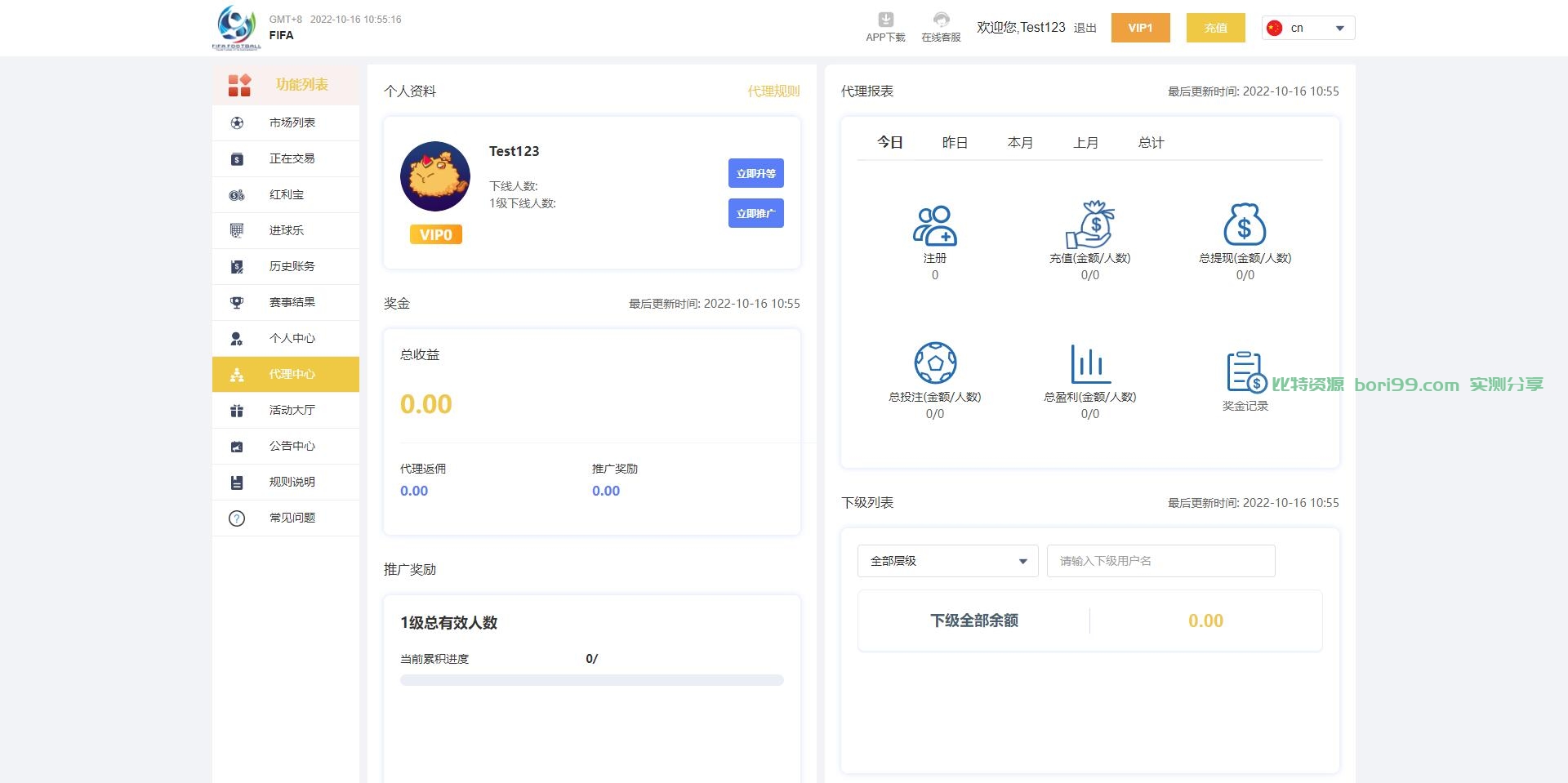Click the 总收益 0.00 amount
Image resolution: width=1568 pixels, height=783 pixels.
[x=425, y=404]
